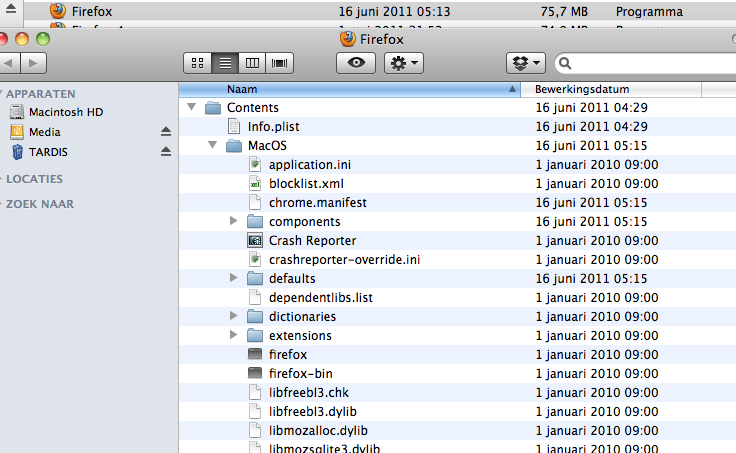Expand the ZOEK NAAR sidebar section
This screenshot has width=736, height=453.
[1, 204]
